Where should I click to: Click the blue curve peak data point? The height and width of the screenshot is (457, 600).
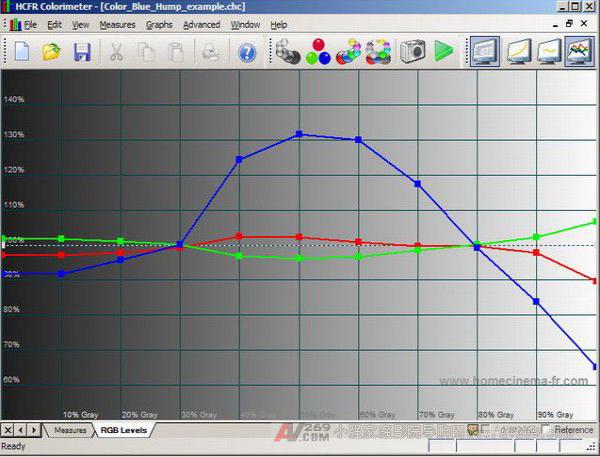tap(299, 133)
